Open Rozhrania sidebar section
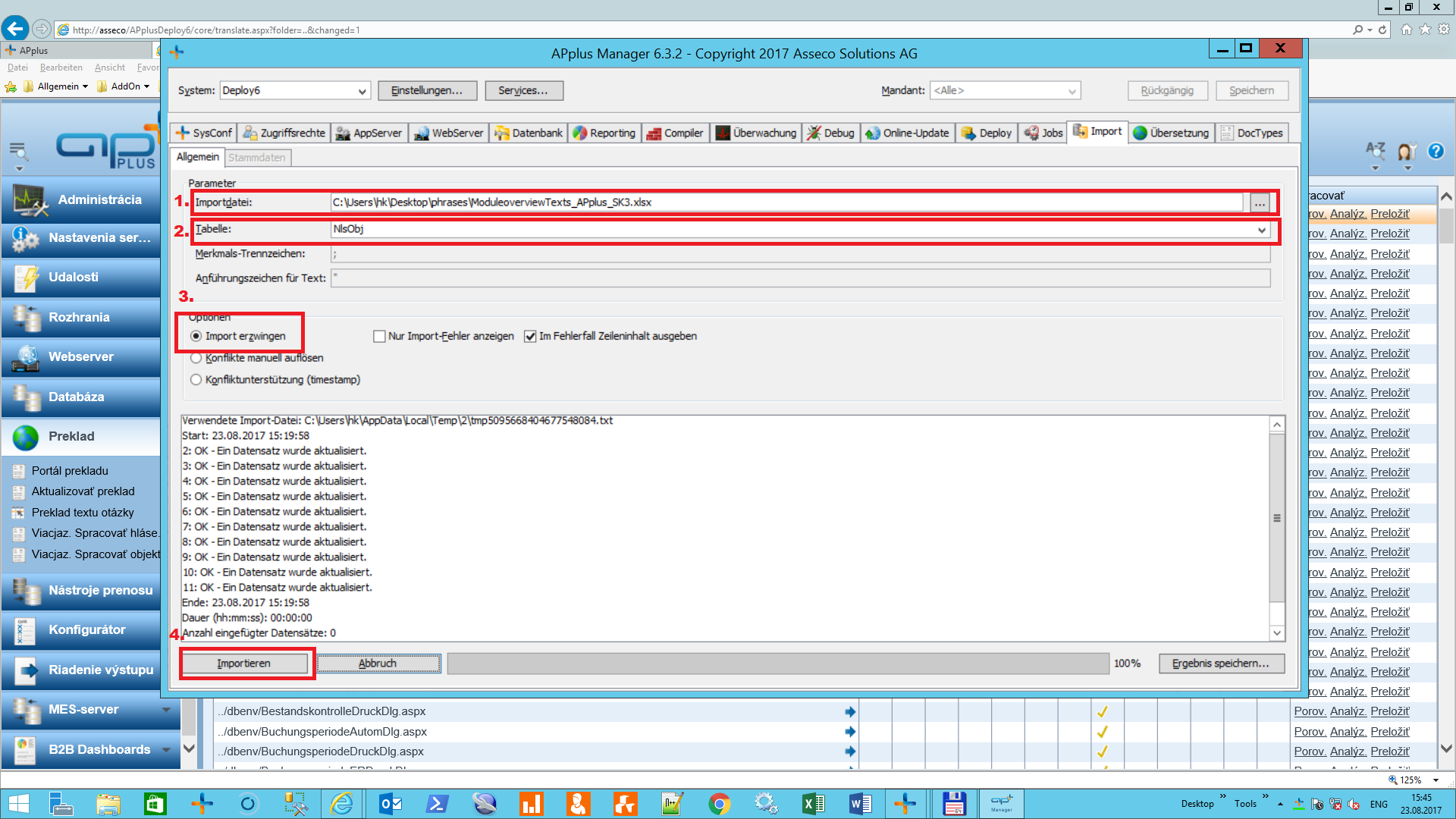1456x819 pixels. click(80, 318)
